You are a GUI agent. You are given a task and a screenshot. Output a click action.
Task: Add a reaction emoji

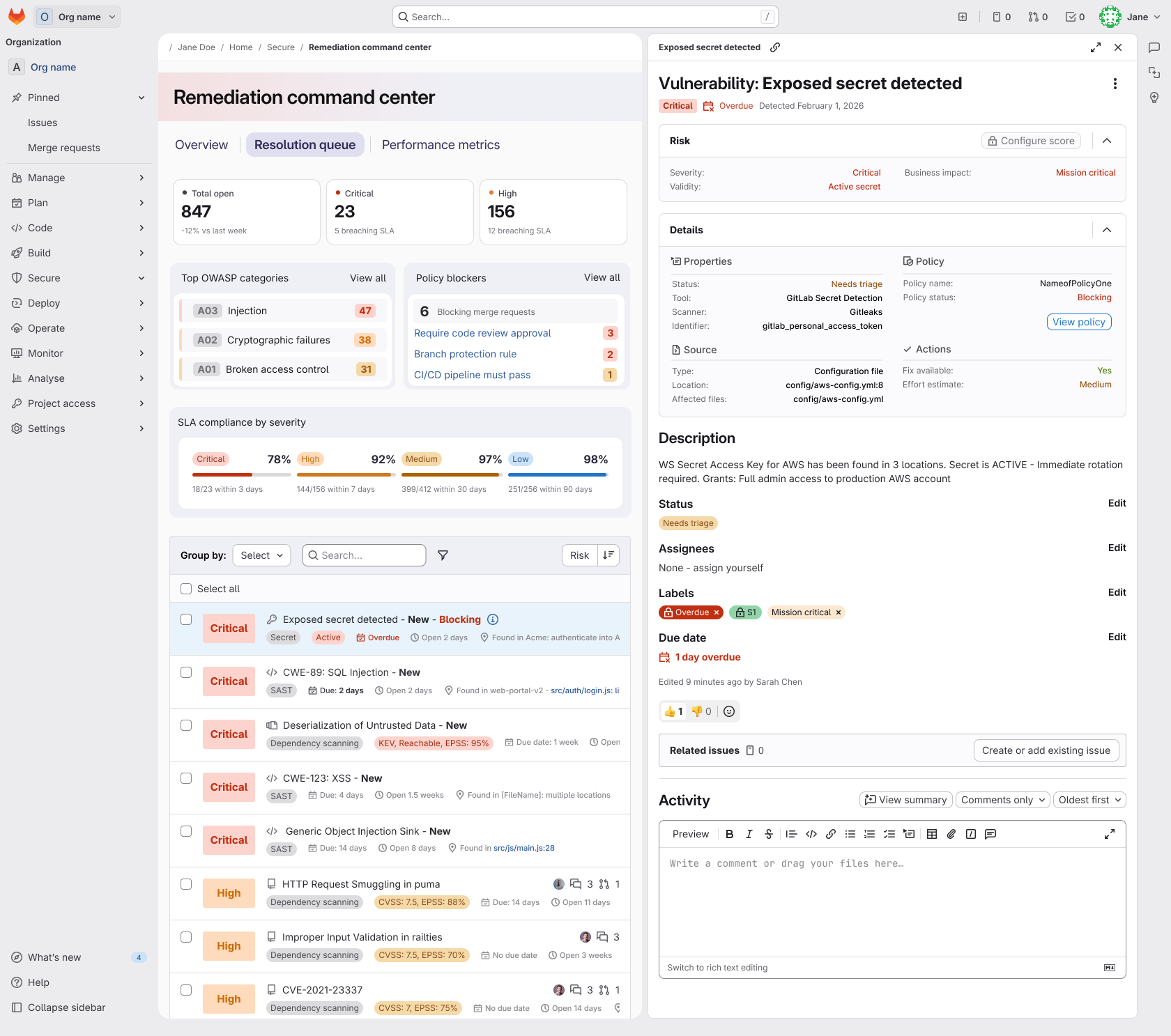point(729,711)
